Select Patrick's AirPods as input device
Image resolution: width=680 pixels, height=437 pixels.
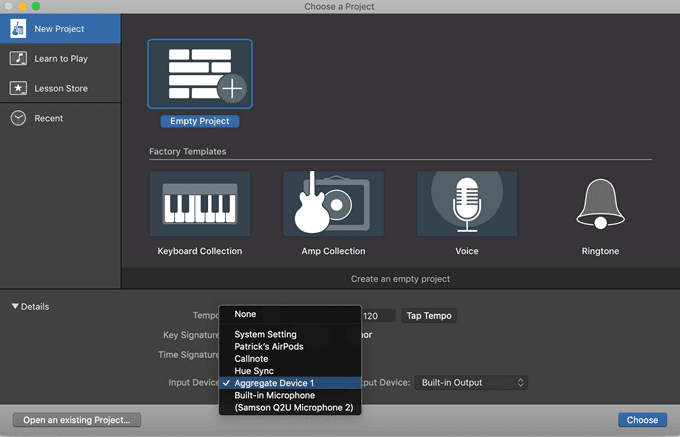(268, 346)
